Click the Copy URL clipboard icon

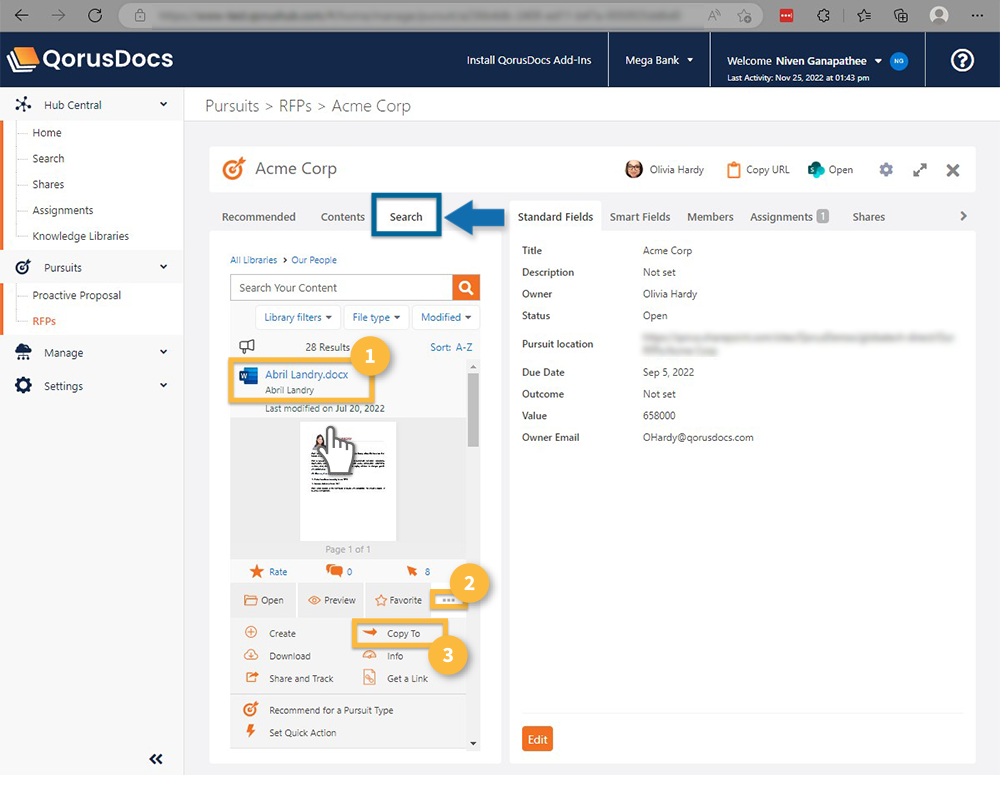click(x=734, y=170)
